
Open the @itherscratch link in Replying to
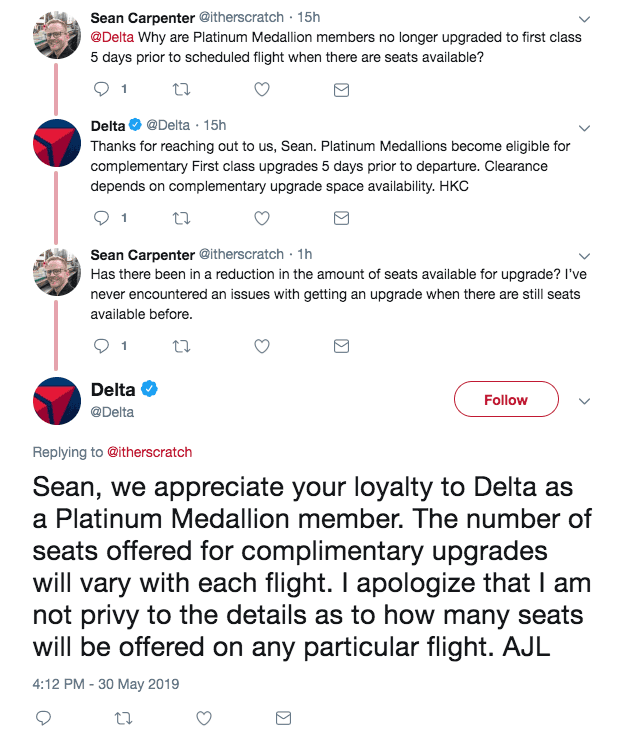click(149, 452)
